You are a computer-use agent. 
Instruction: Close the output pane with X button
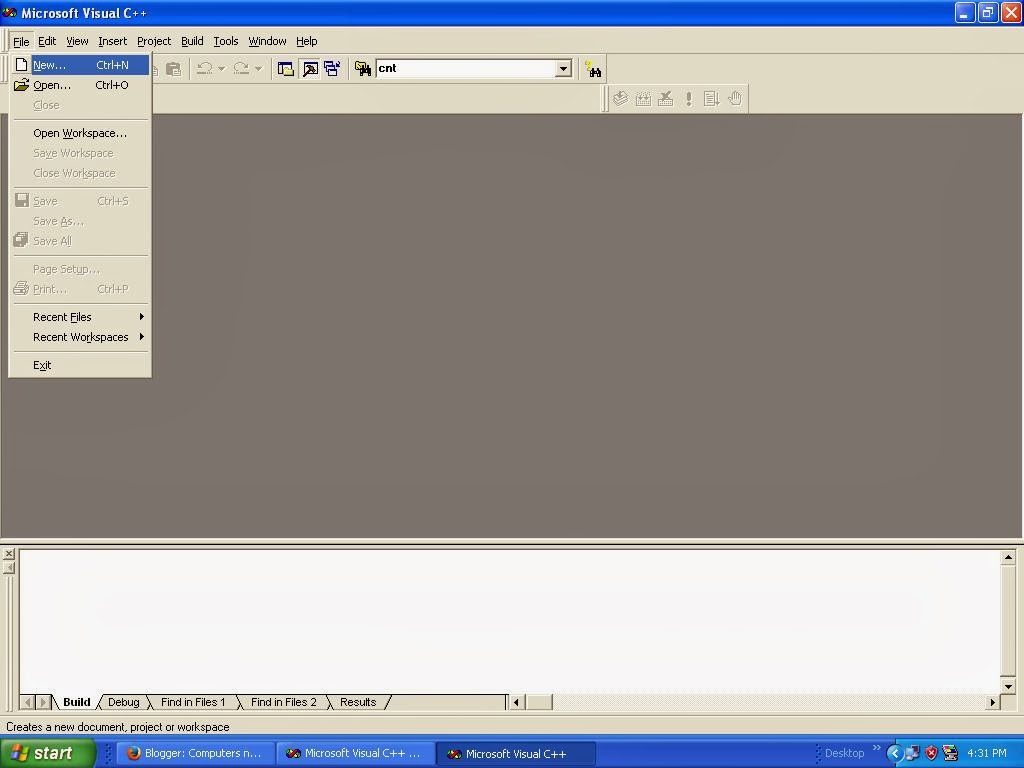8,554
